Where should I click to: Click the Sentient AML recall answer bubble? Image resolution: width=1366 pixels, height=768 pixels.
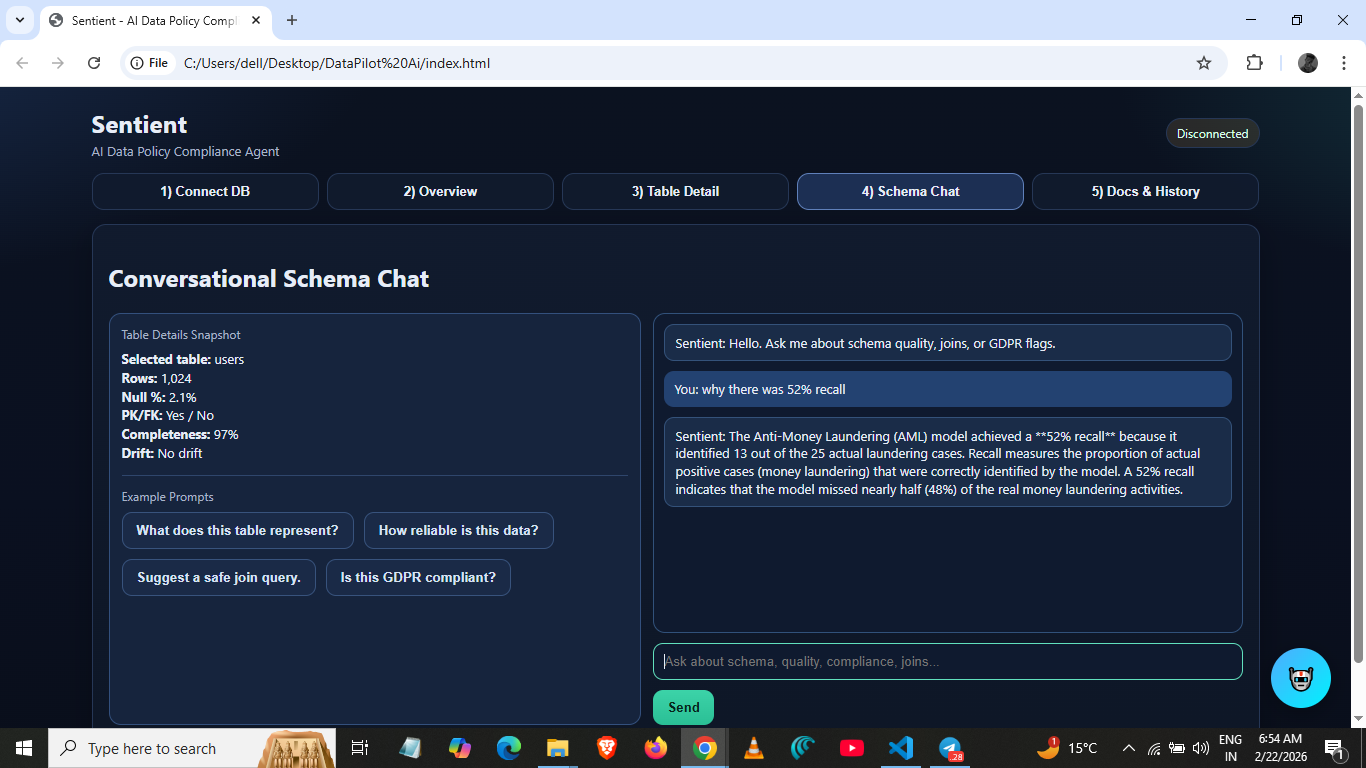click(948, 462)
